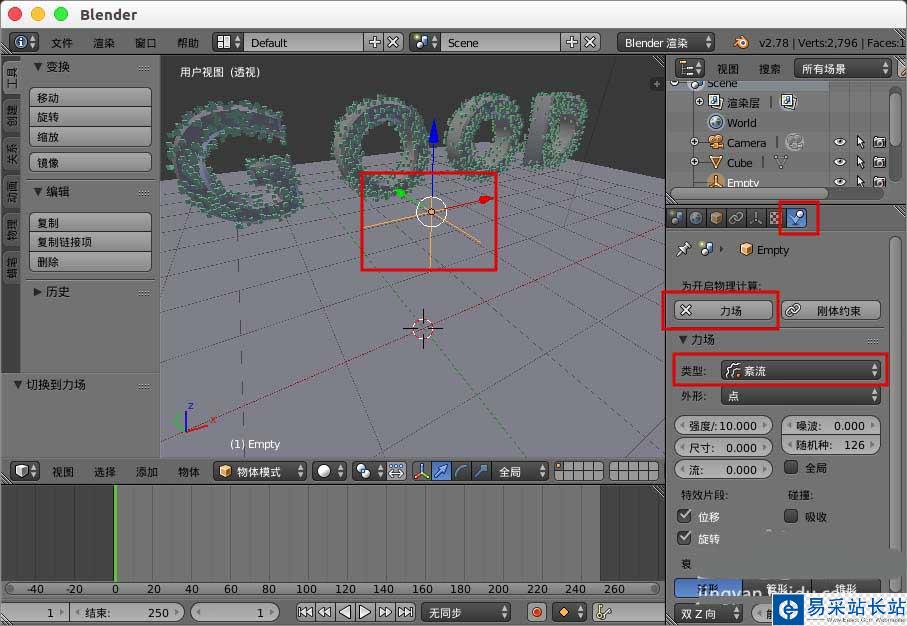Image resolution: width=907 pixels, height=626 pixels.
Task: Click the 复制 (Duplicate) button
Action: point(90,222)
